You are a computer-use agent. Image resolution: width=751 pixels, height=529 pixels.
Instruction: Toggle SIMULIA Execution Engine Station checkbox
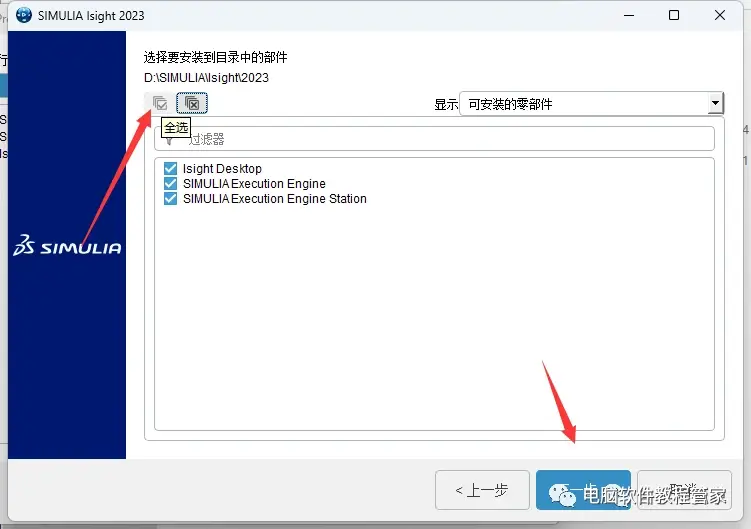(170, 198)
